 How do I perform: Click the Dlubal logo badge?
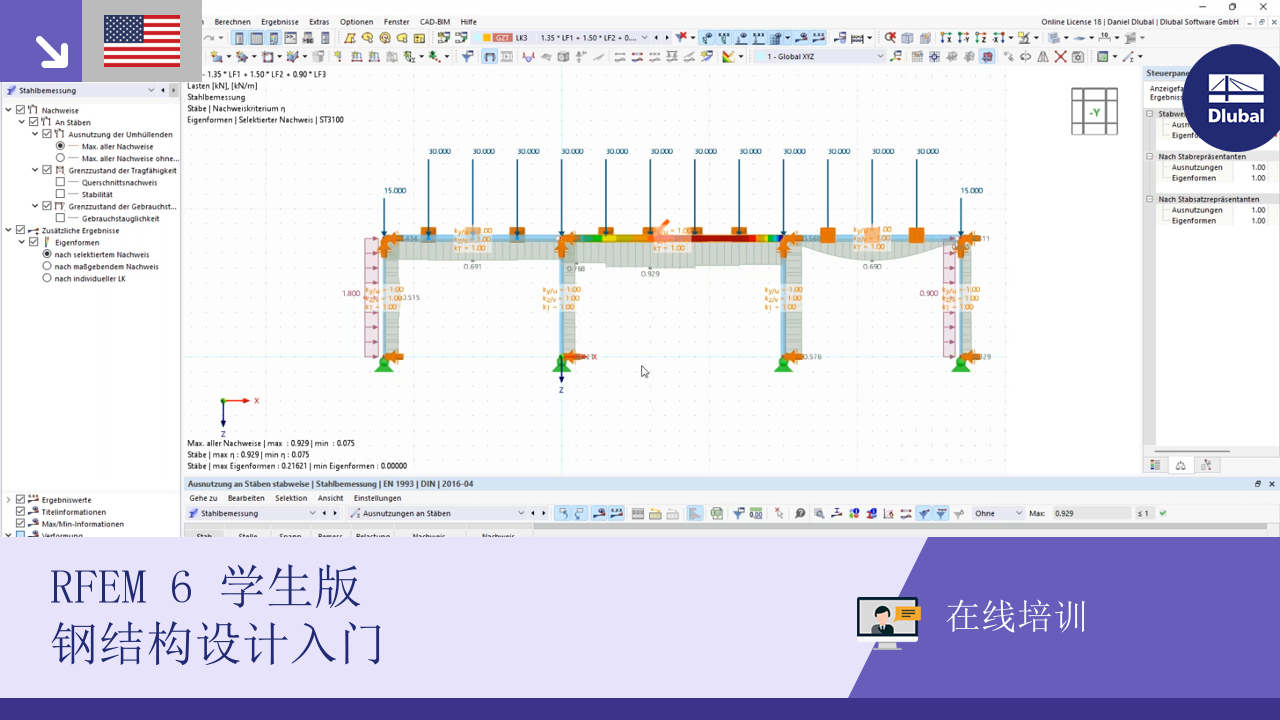pyautogui.click(x=1236, y=98)
